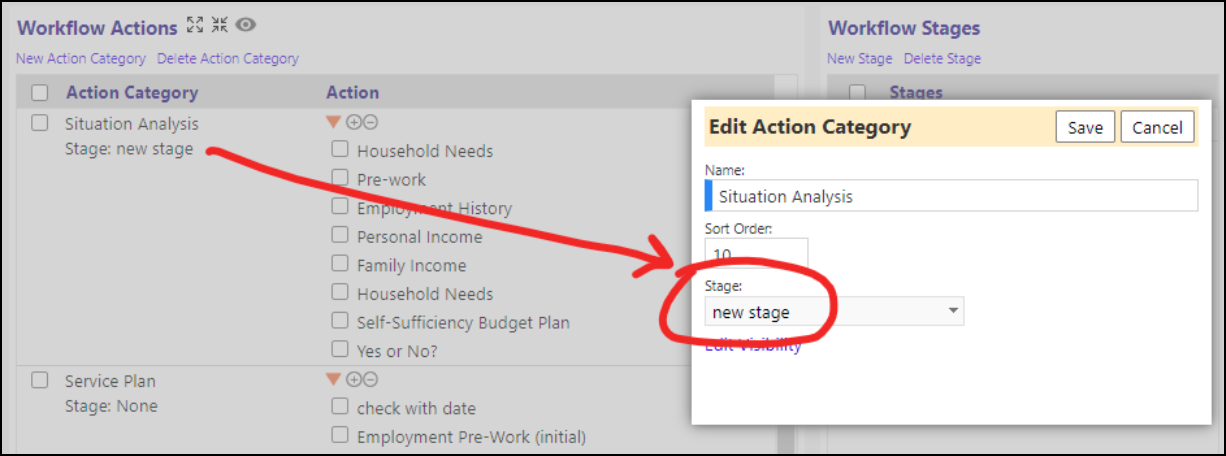Click the plus icon in Situation Analysis row
The height and width of the screenshot is (456, 1226).
coord(353,122)
